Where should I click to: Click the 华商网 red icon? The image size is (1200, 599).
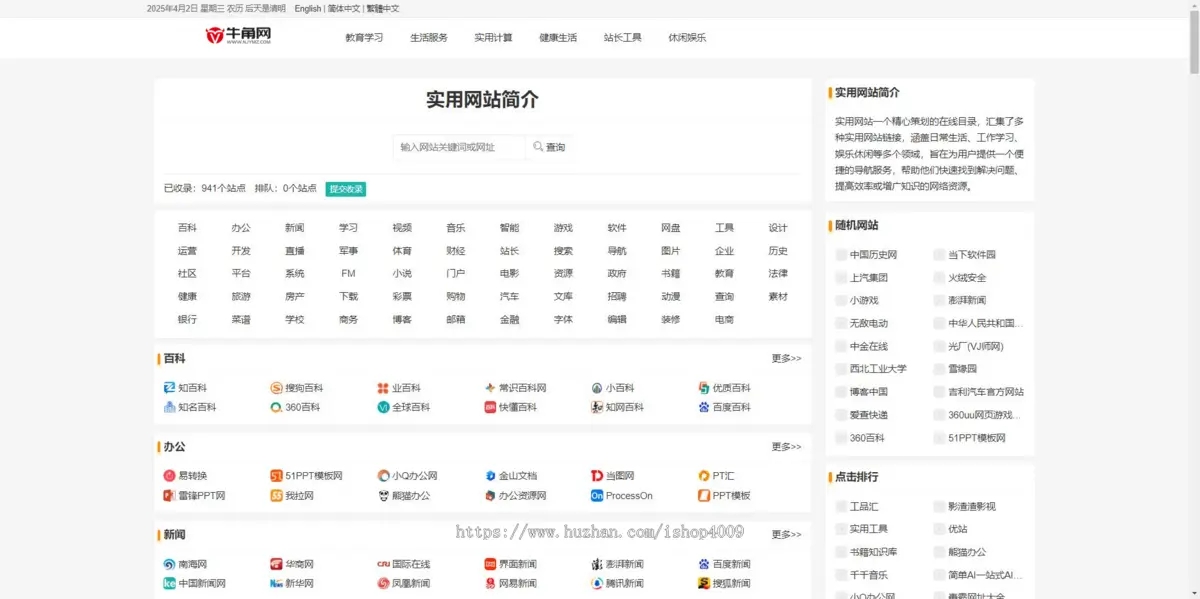coord(276,564)
